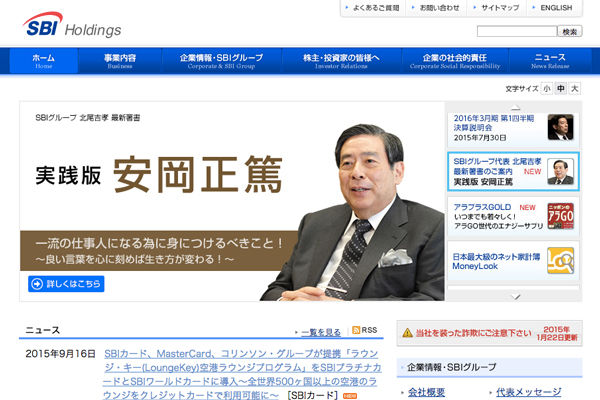Open the 事業内容 Business menu
The height and width of the screenshot is (400, 600).
pyautogui.click(x=120, y=61)
